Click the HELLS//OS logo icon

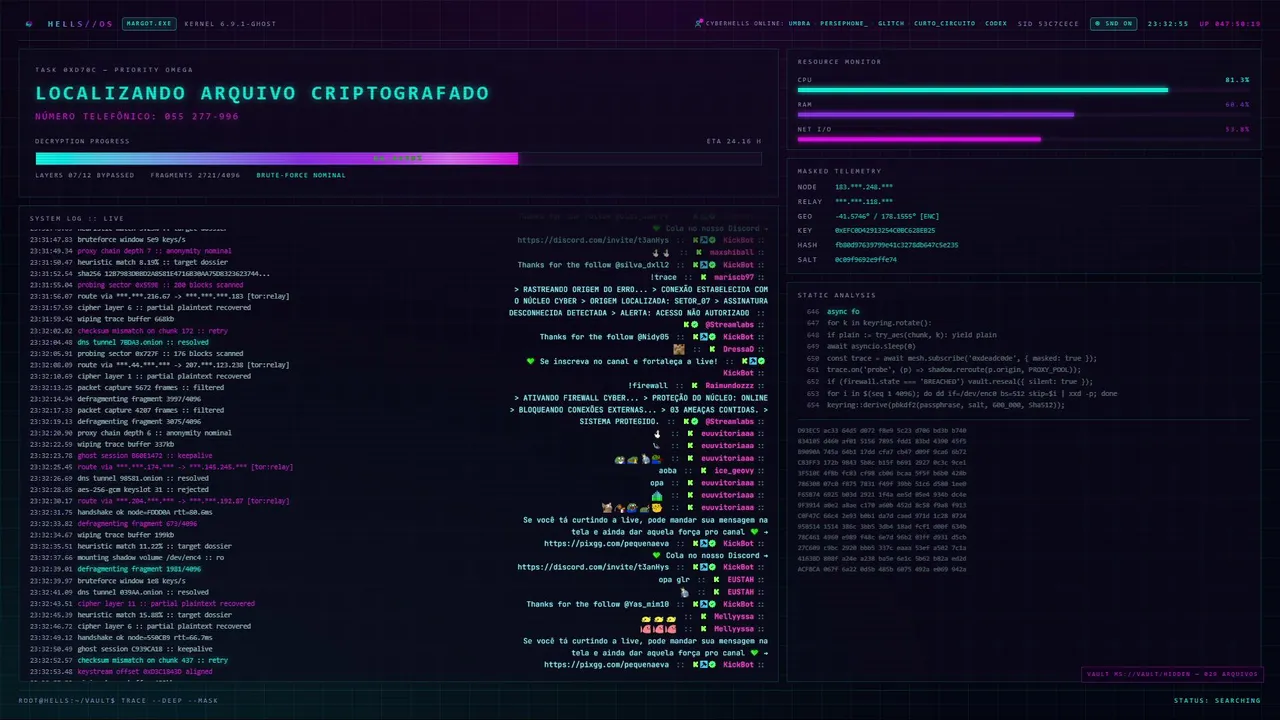(28, 23)
